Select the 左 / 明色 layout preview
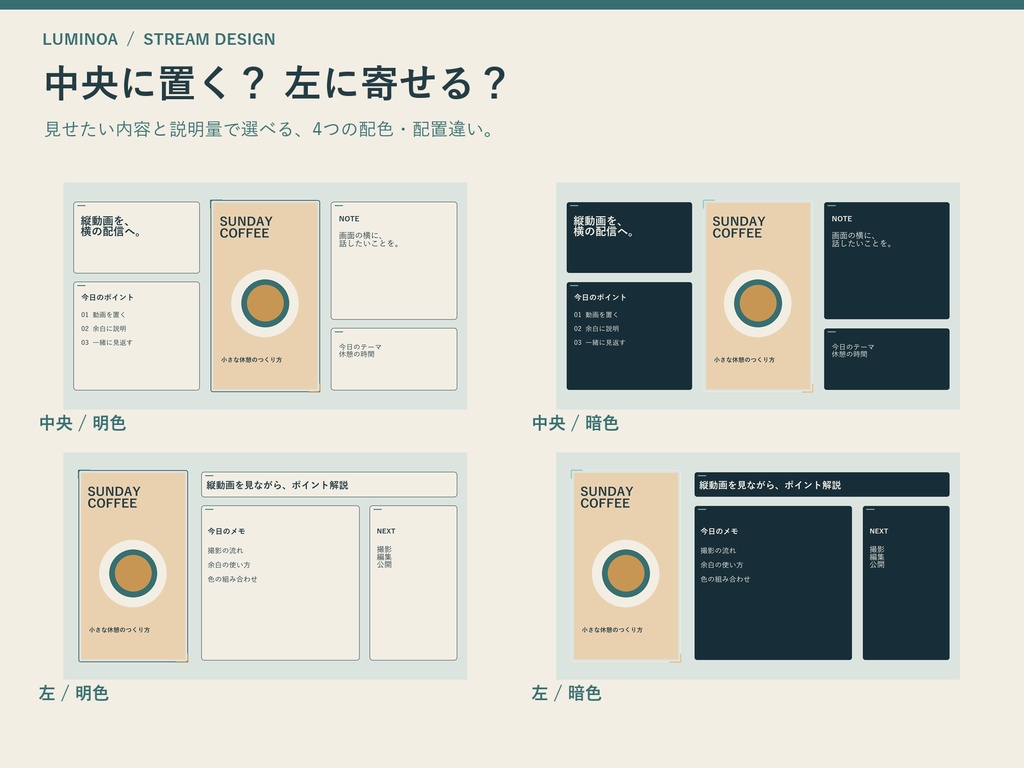Viewport: 1024px width, 768px height. [265, 566]
